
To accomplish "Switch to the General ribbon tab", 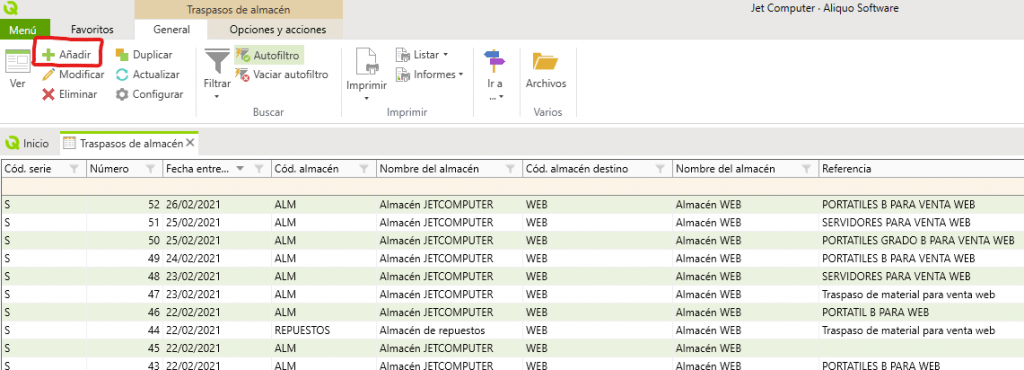I will [x=171, y=29].
